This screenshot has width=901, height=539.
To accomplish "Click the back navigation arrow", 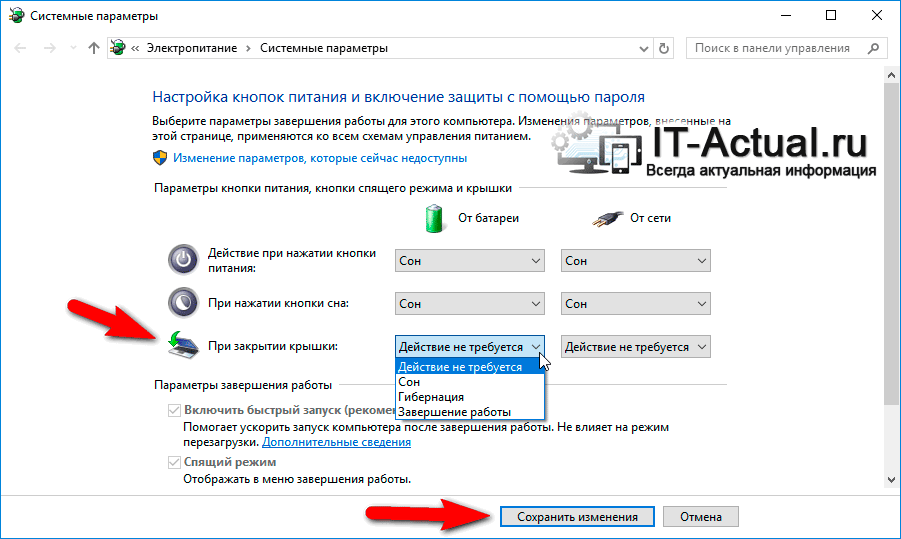I will pos(20,48).
